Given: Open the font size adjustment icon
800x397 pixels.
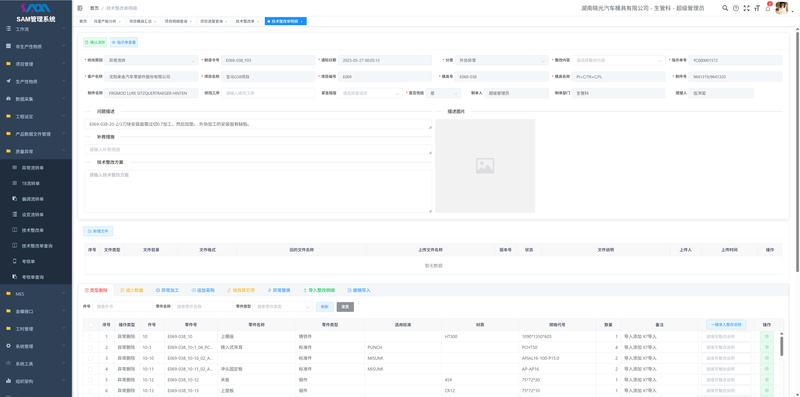Looking at the screenshot, I should (757, 8).
